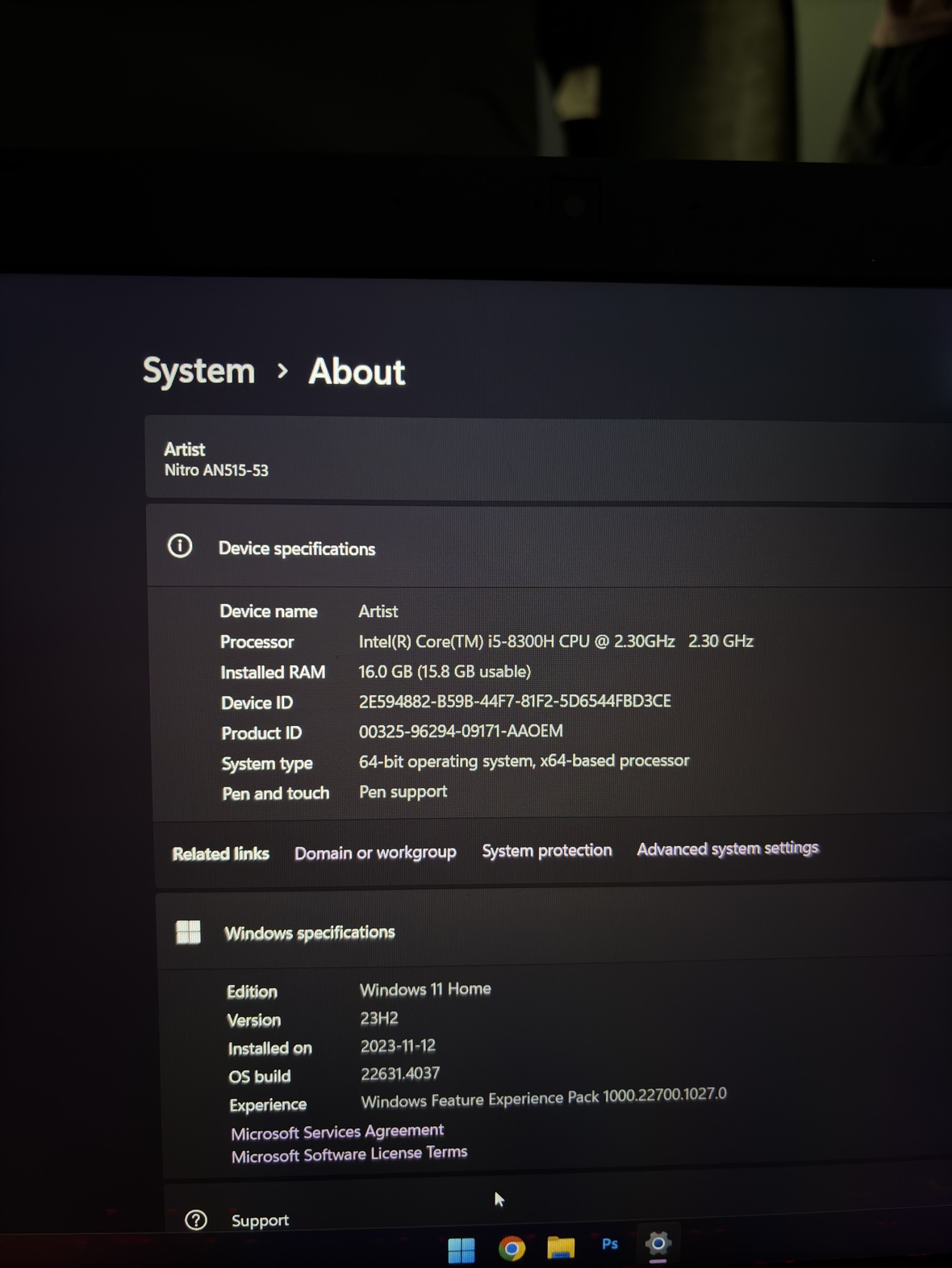The height and width of the screenshot is (1268, 952).
Task: Click the Experience label
Action: click(268, 1105)
